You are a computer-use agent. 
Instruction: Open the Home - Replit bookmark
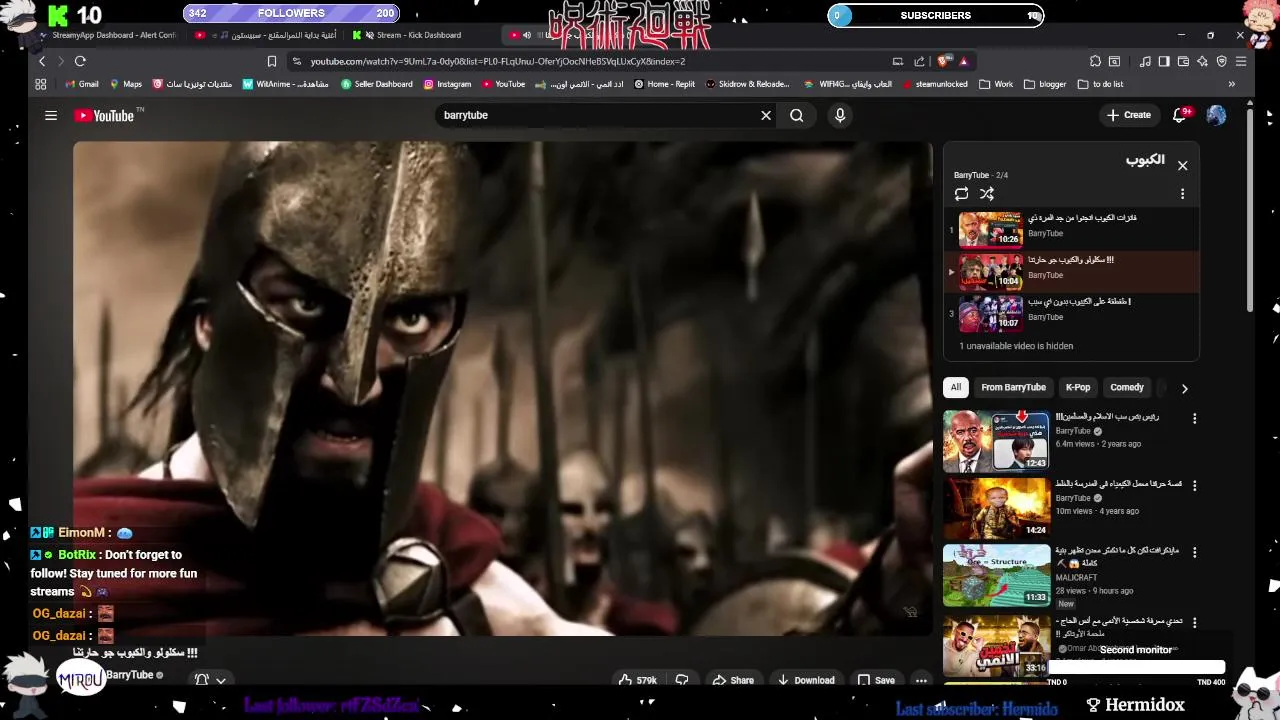tap(664, 84)
